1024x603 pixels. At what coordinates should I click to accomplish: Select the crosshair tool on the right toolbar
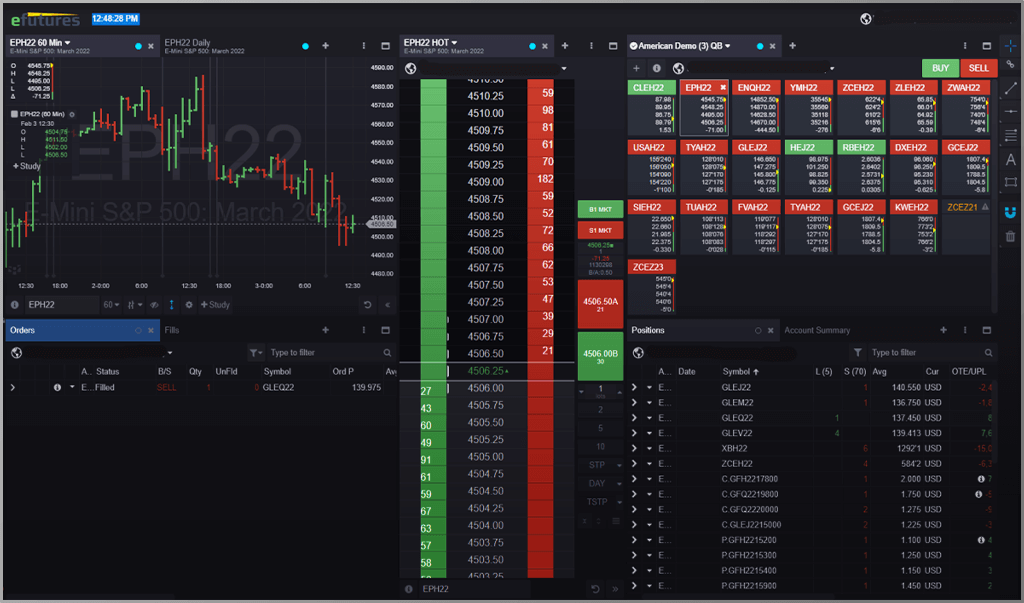click(1012, 45)
